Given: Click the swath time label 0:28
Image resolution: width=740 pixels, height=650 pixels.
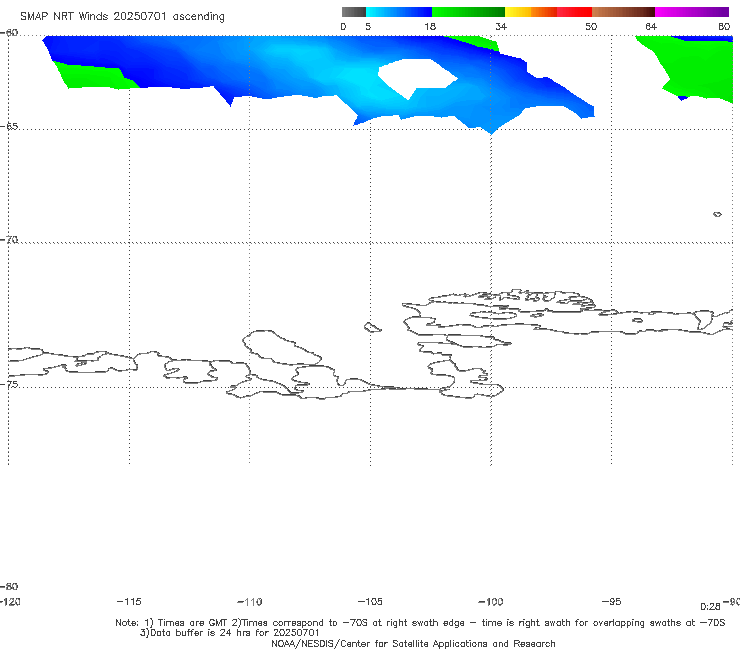Looking at the screenshot, I should (710, 607).
